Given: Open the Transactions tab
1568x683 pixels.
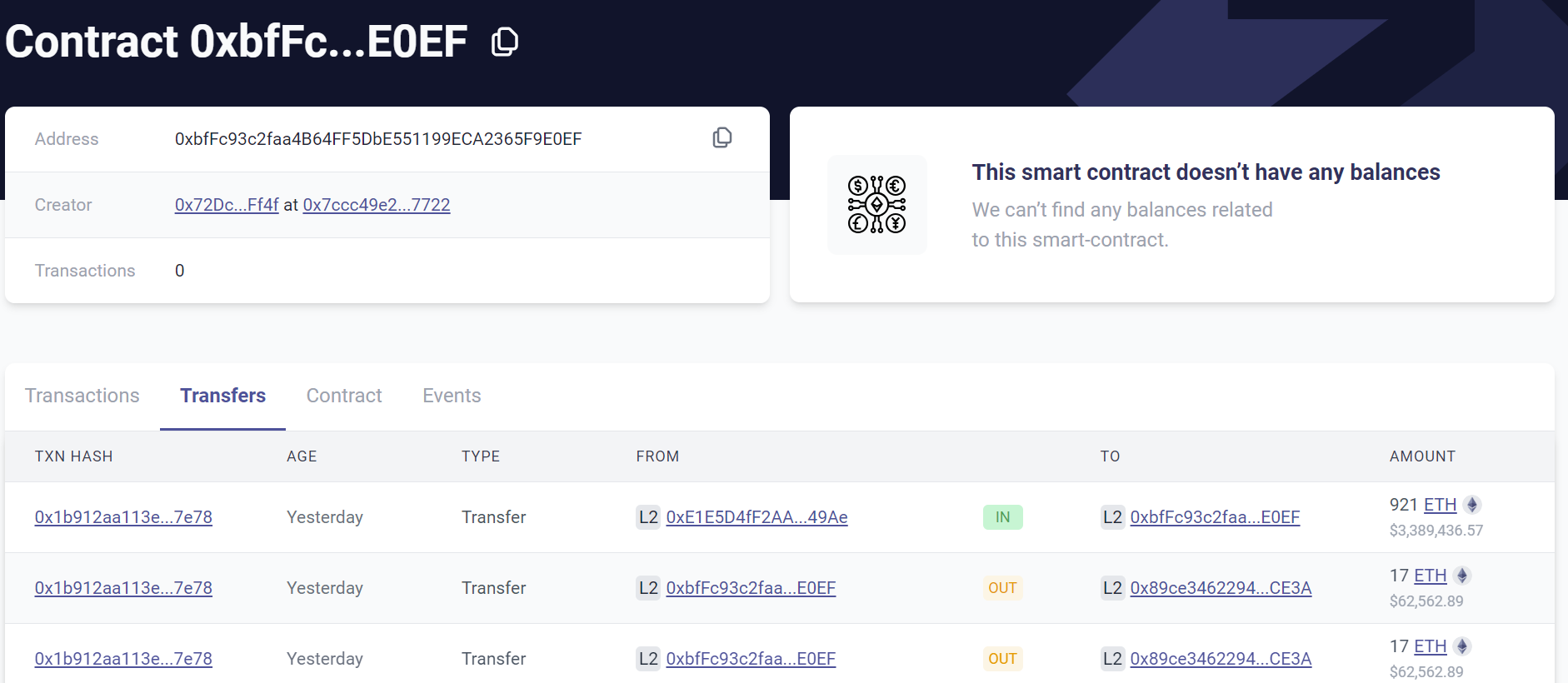Looking at the screenshot, I should click(82, 396).
